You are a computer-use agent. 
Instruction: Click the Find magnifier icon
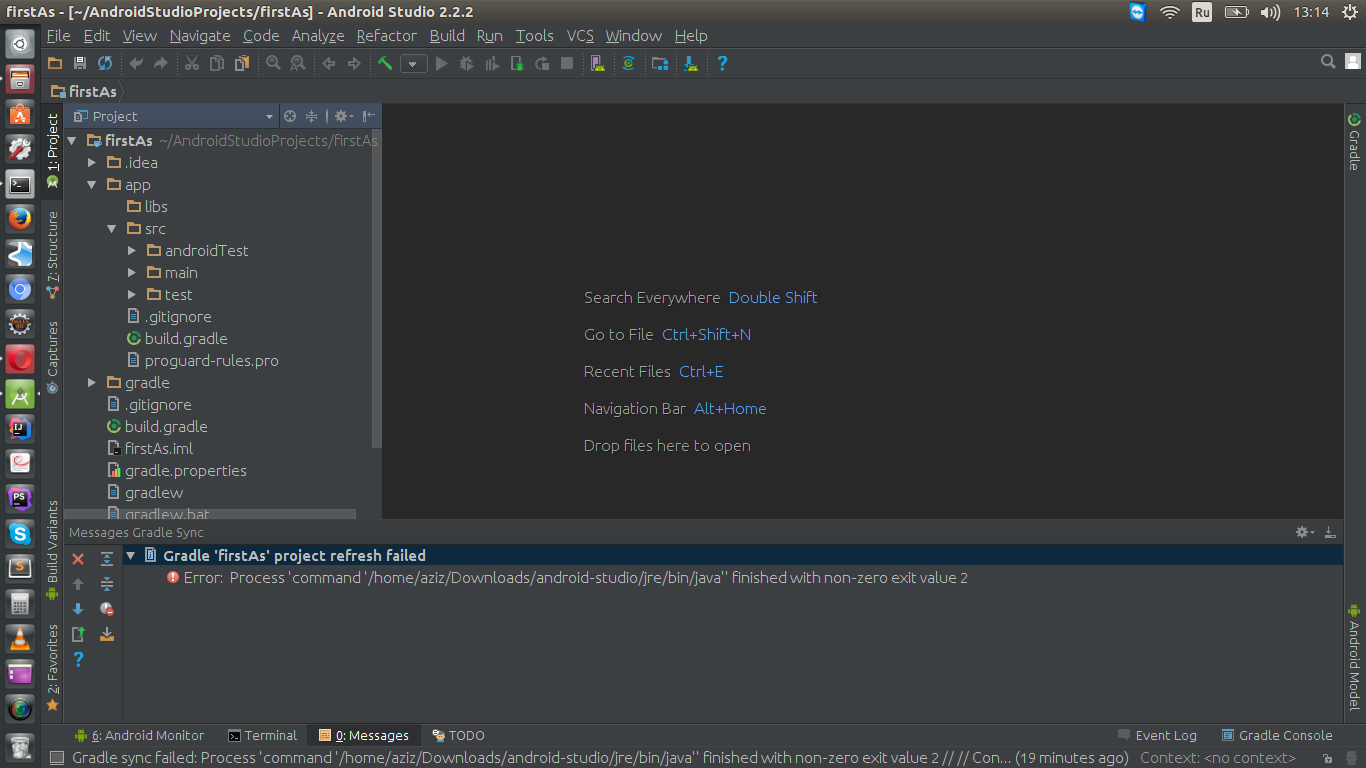coord(273,63)
